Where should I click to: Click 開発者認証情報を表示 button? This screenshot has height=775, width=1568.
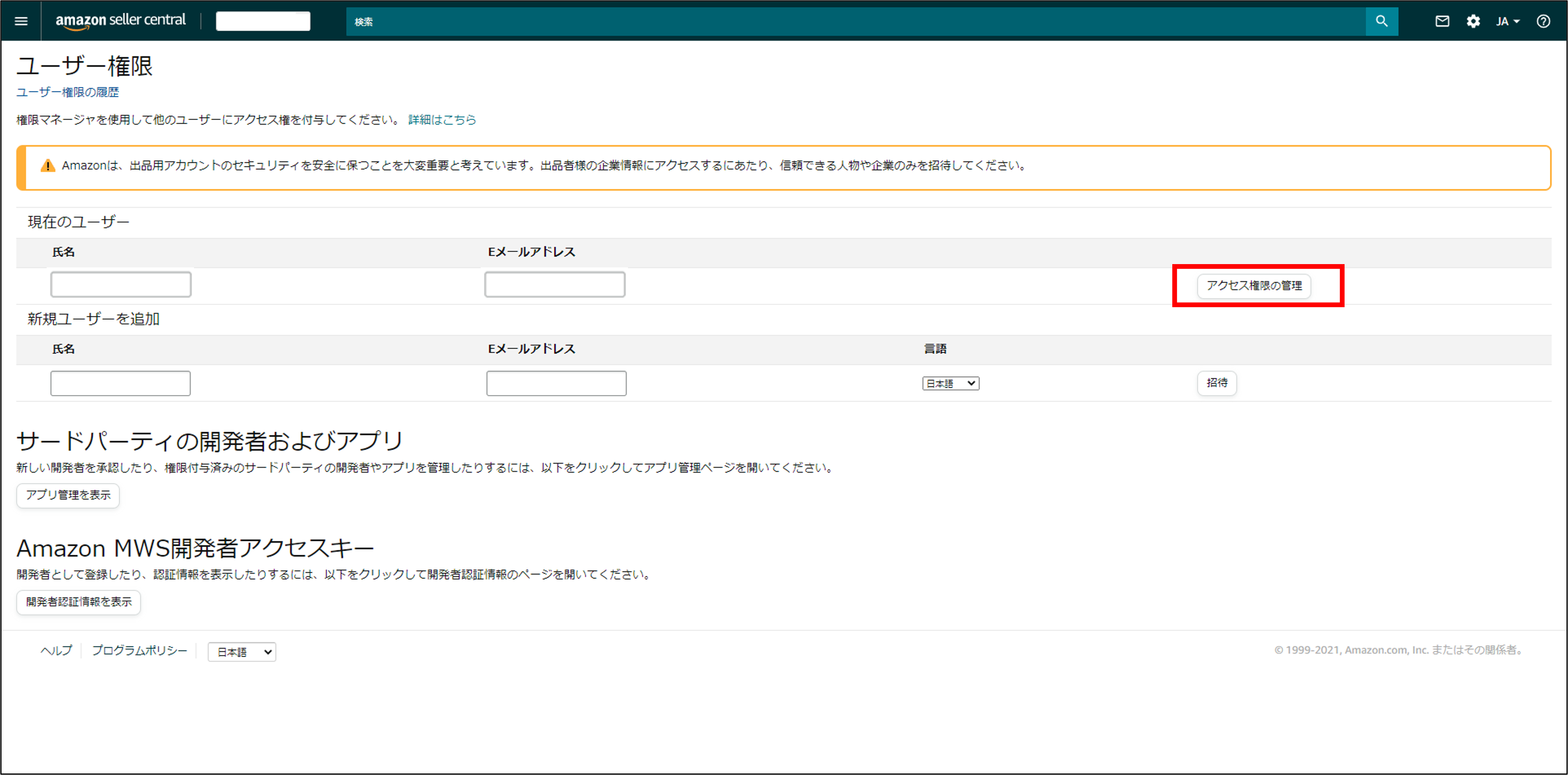click(x=79, y=602)
